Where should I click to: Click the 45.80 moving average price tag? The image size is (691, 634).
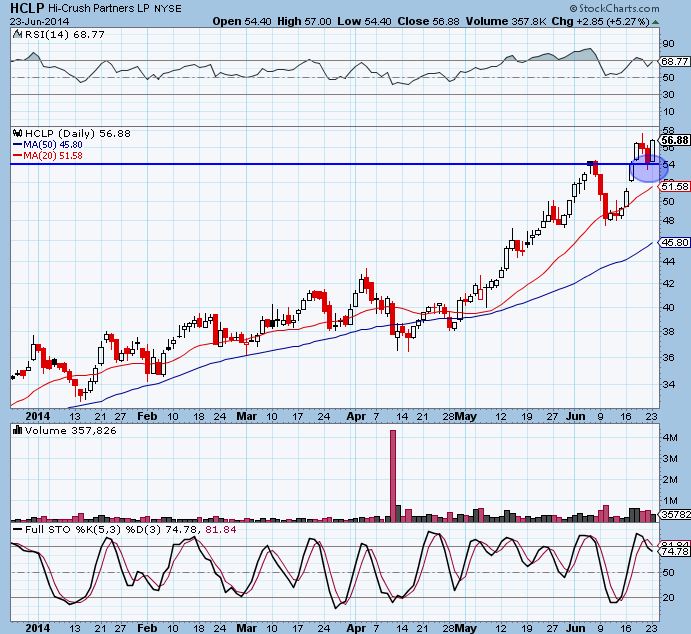pyautogui.click(x=674, y=242)
